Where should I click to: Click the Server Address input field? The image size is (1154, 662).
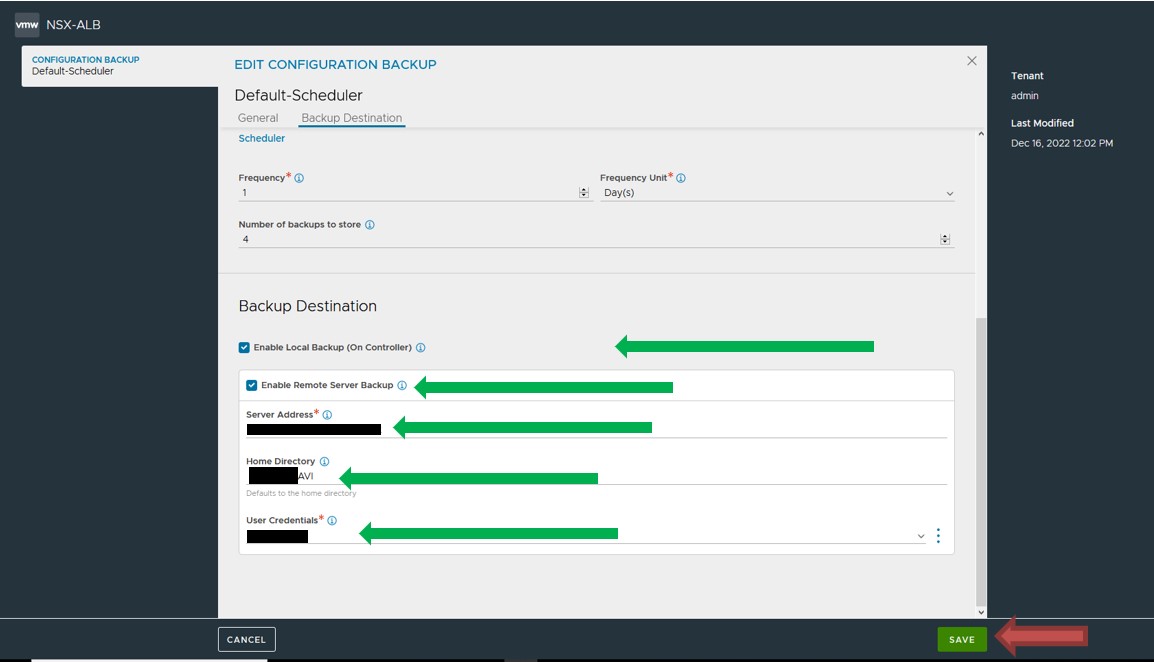pyautogui.click(x=596, y=429)
